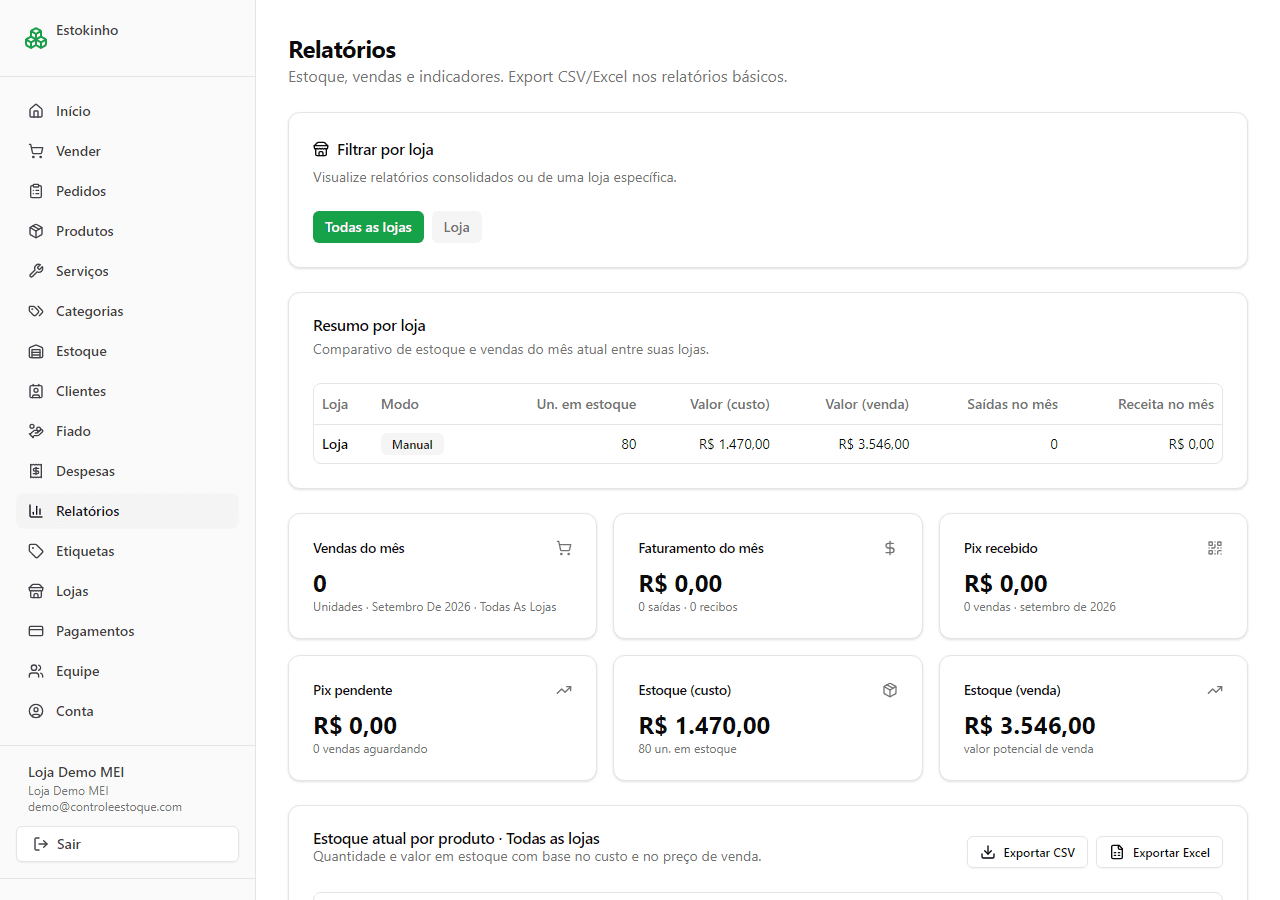Go to the Vender page
Image resolution: width=1280 pixels, height=900 pixels.
click(127, 151)
